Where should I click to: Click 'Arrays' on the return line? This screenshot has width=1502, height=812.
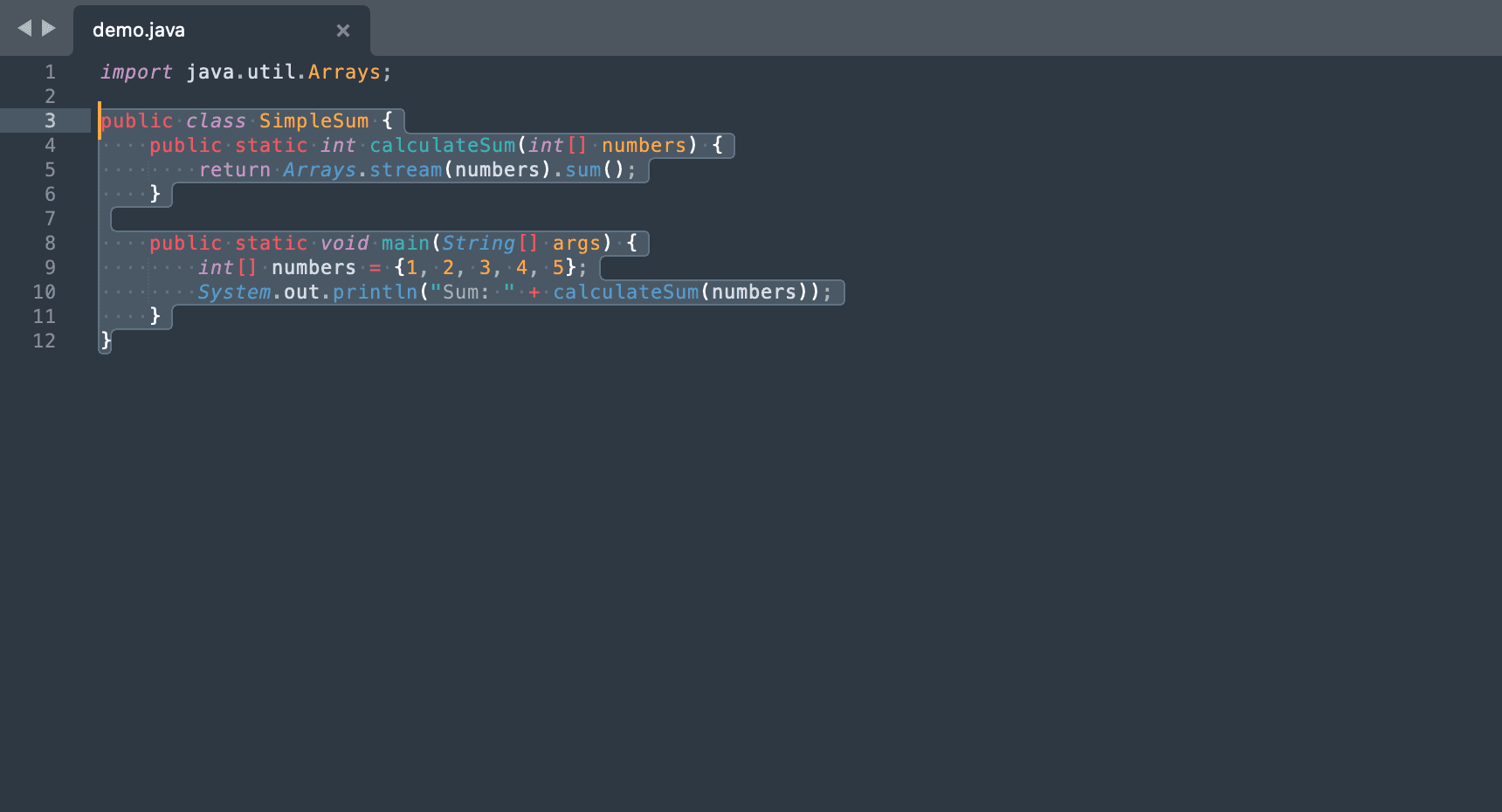[x=320, y=169]
